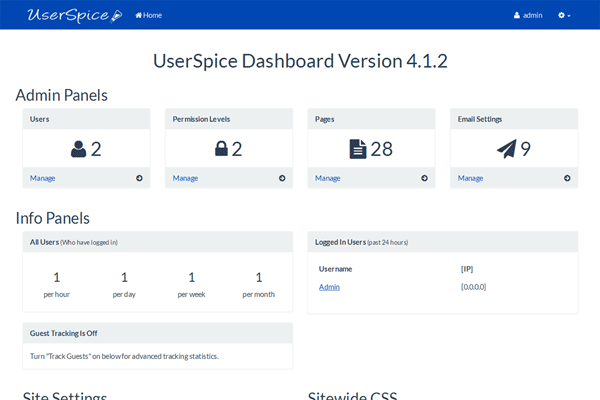This screenshot has height=400, width=600.
Task: Open the admin user profile link
Action: pyautogui.click(x=528, y=15)
